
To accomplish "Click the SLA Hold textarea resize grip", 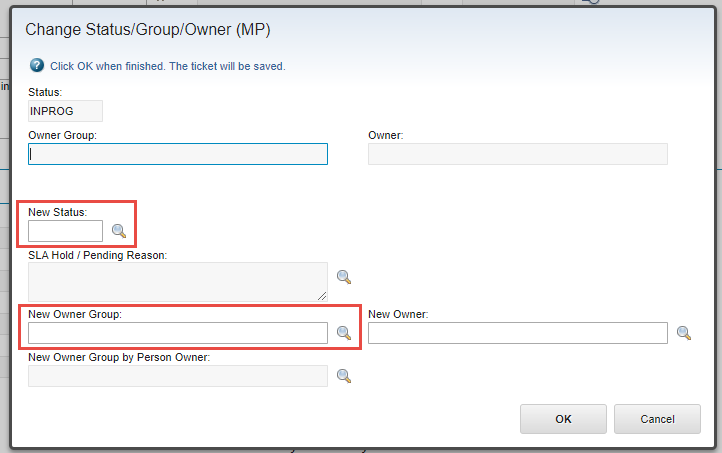I will coord(322,296).
